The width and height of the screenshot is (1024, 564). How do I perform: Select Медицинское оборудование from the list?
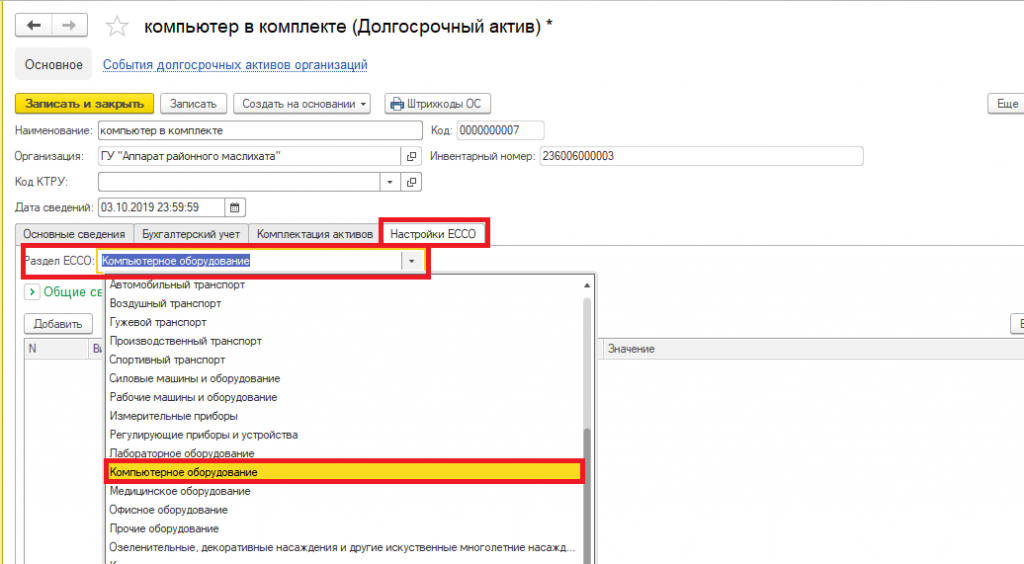click(180, 491)
